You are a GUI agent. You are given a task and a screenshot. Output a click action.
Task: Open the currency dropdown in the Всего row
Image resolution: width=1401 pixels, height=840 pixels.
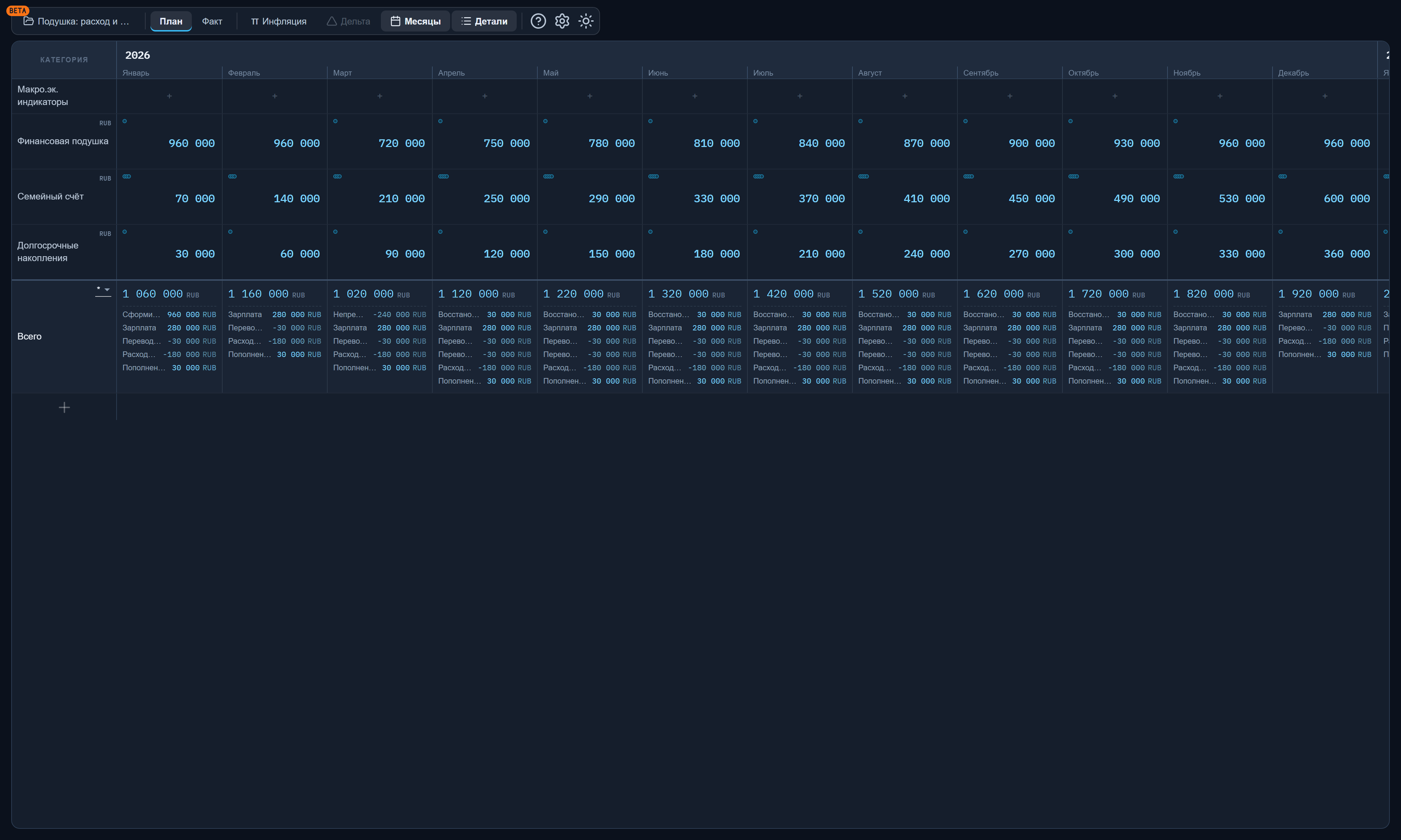point(103,290)
